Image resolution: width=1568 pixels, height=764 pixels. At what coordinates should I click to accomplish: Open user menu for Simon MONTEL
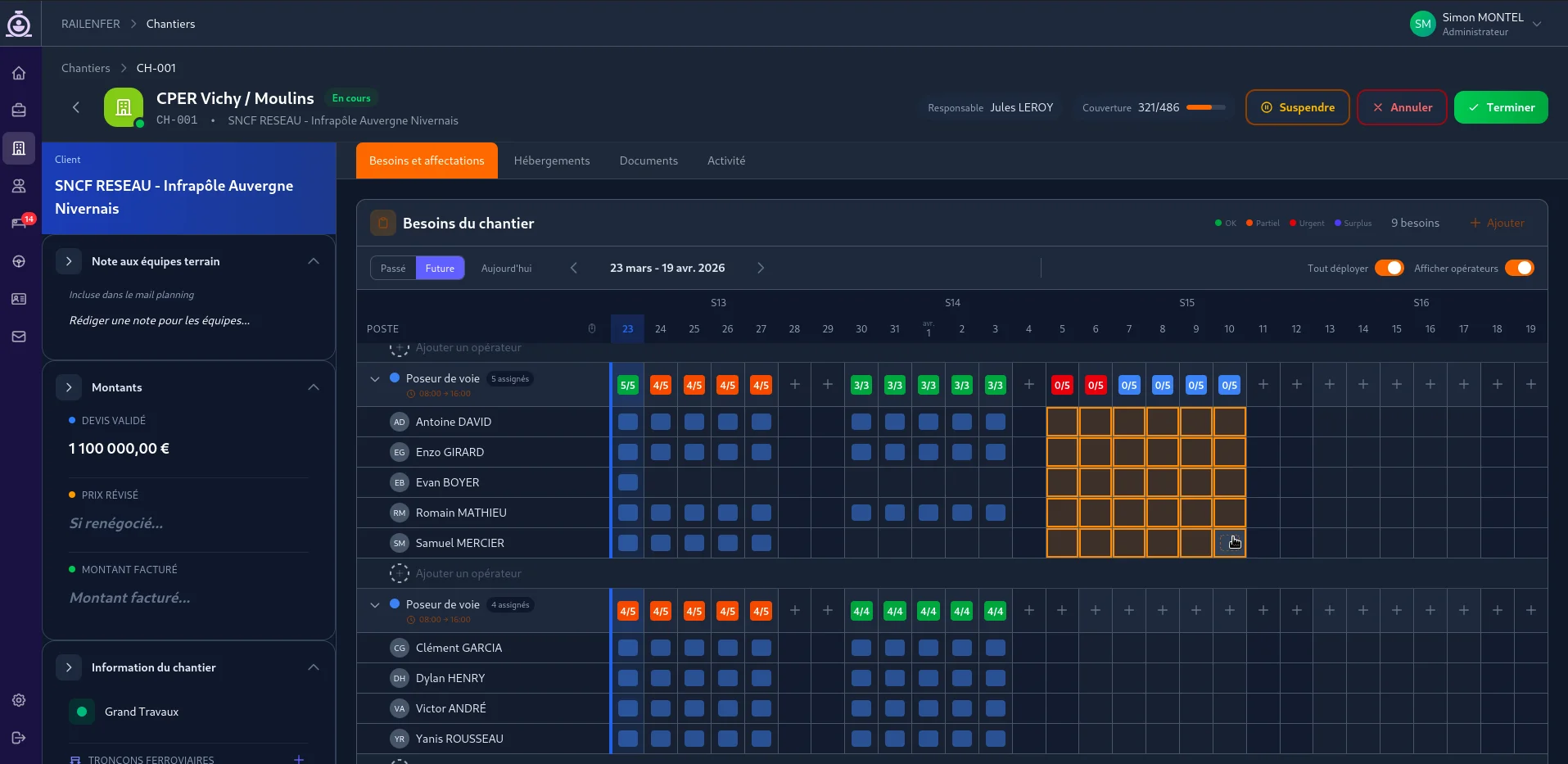pos(1537,24)
